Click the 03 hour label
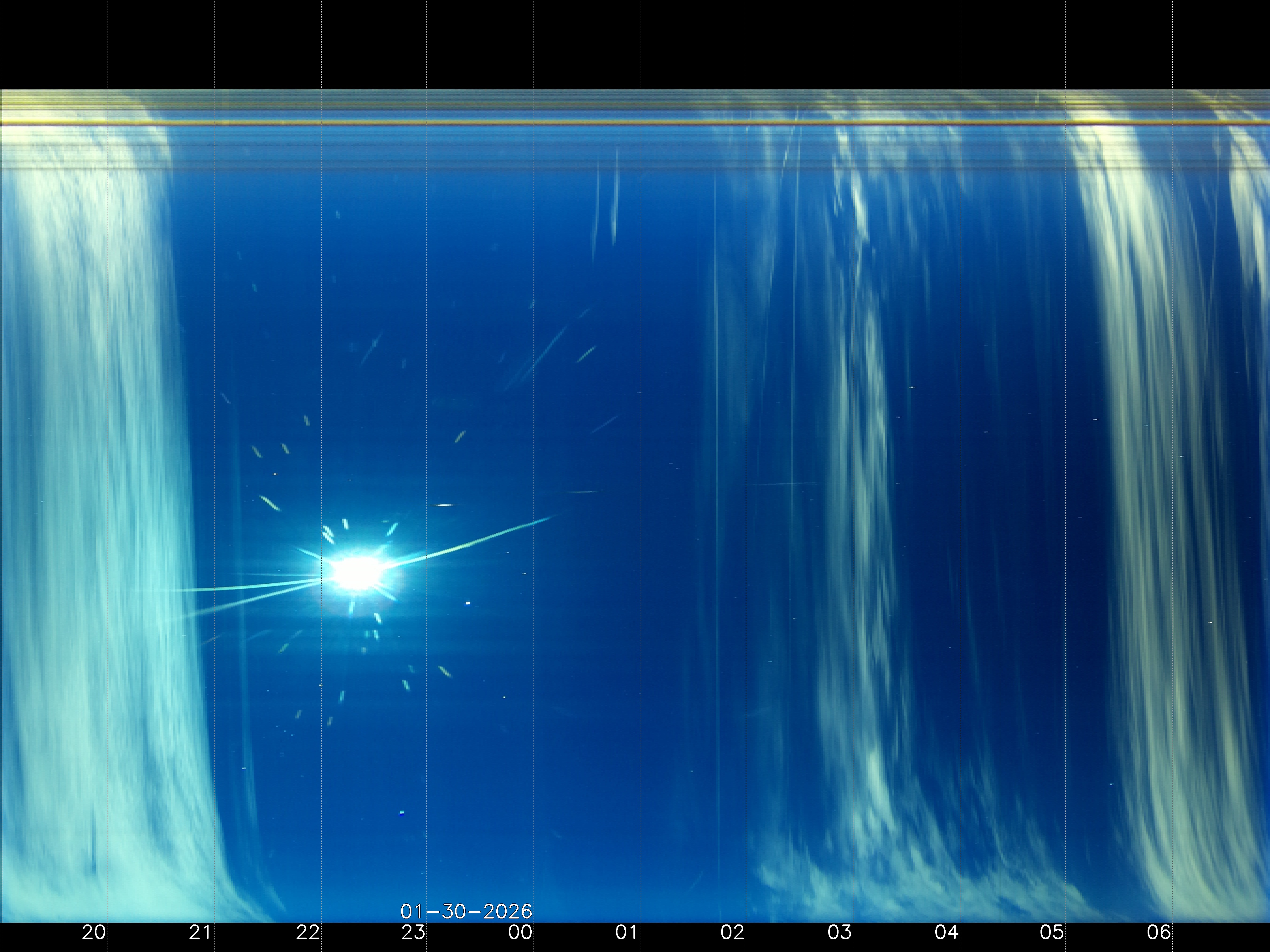1270x952 pixels. 839,932
